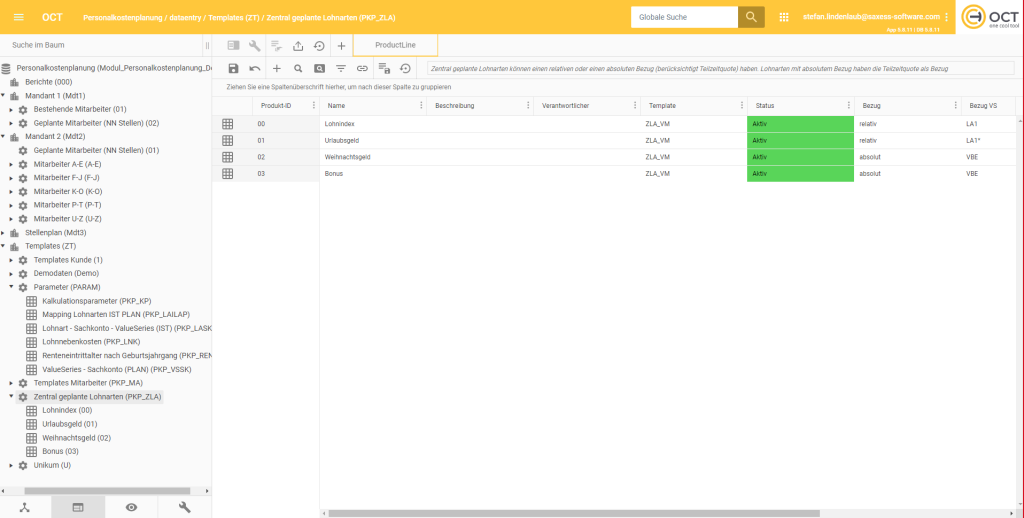1024x518 pixels.
Task: Select the ProductLine tab
Action: pyautogui.click(x=395, y=45)
